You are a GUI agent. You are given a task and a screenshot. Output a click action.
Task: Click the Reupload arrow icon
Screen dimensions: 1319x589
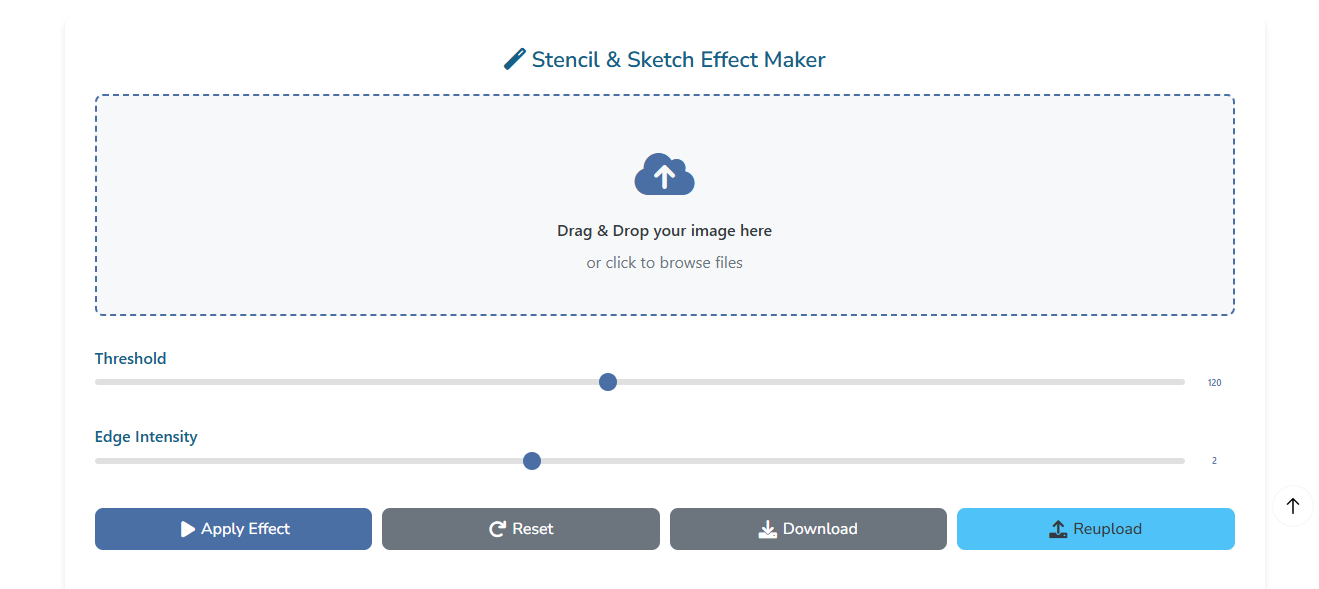[1058, 529]
